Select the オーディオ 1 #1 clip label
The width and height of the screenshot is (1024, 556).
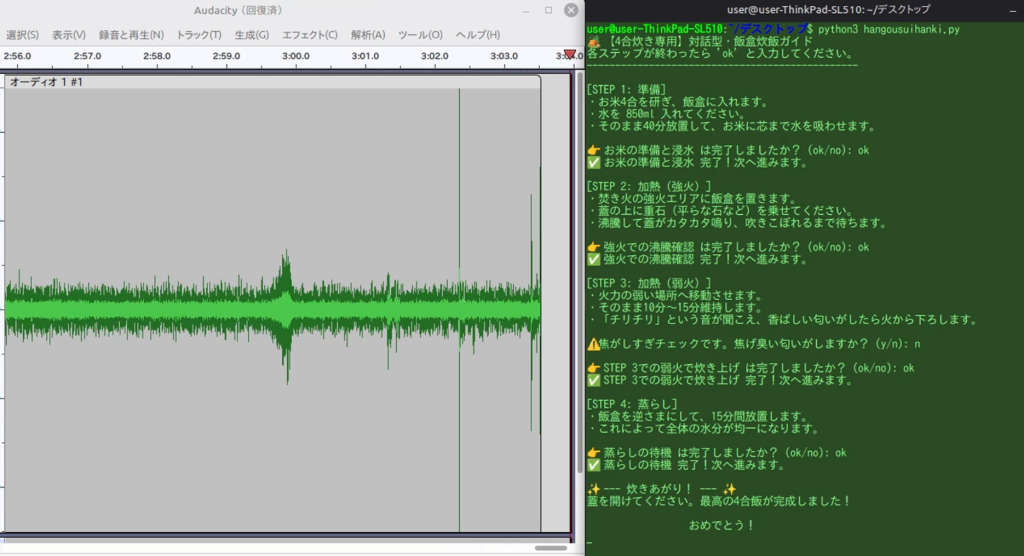(x=46, y=82)
